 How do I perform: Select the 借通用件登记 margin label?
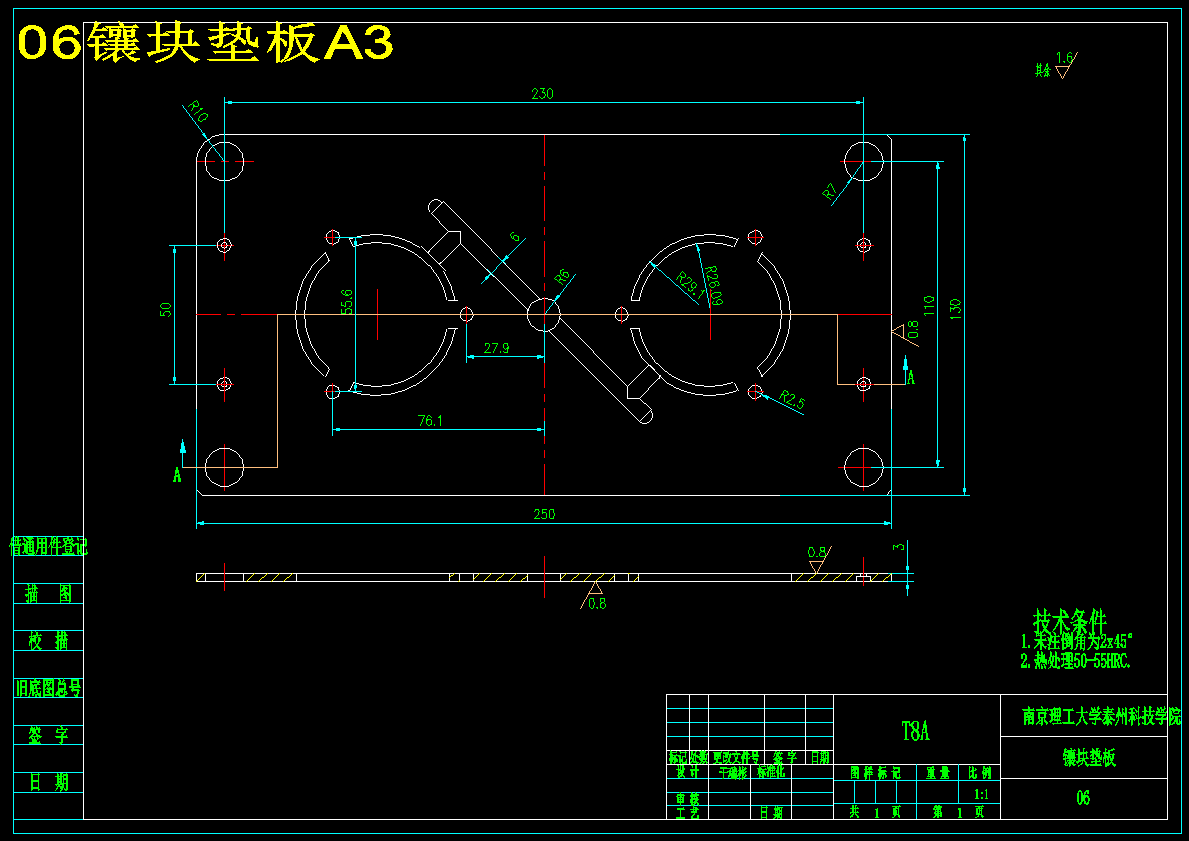coord(49,546)
